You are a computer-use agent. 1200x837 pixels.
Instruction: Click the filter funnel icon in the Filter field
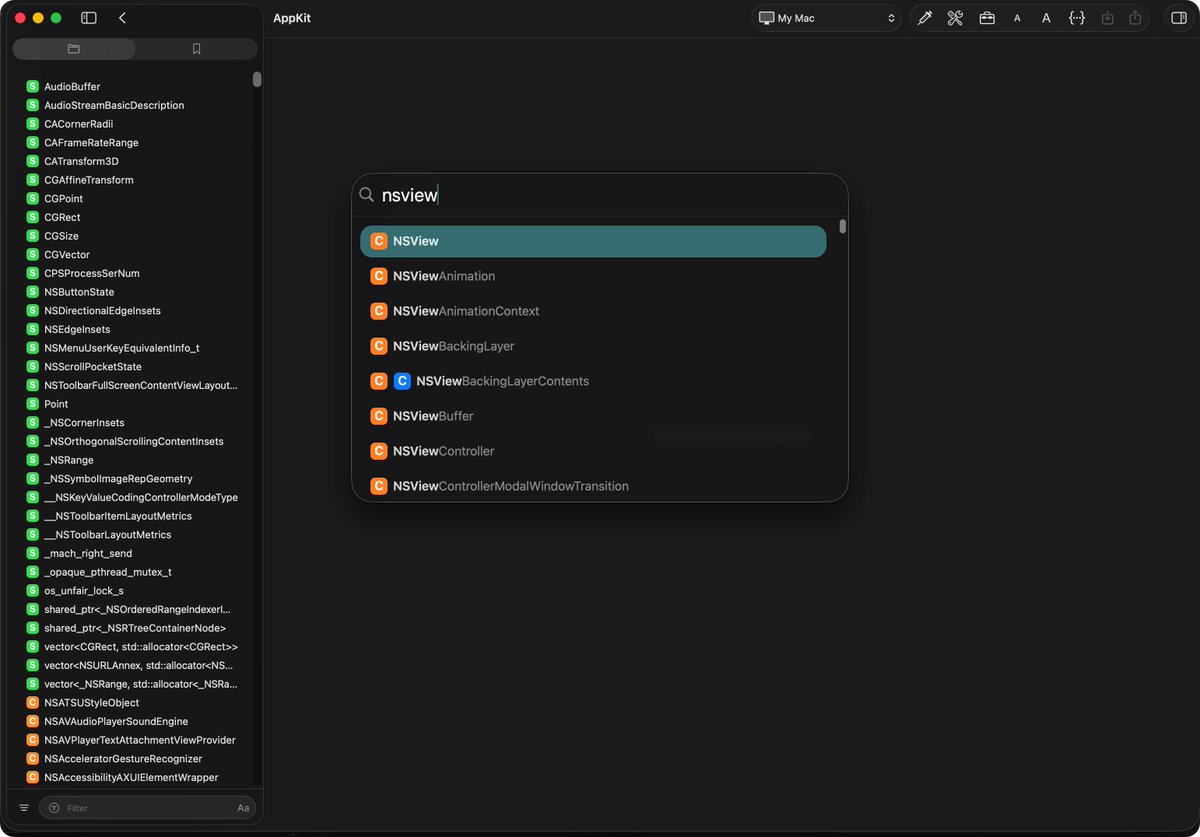[x=54, y=808]
